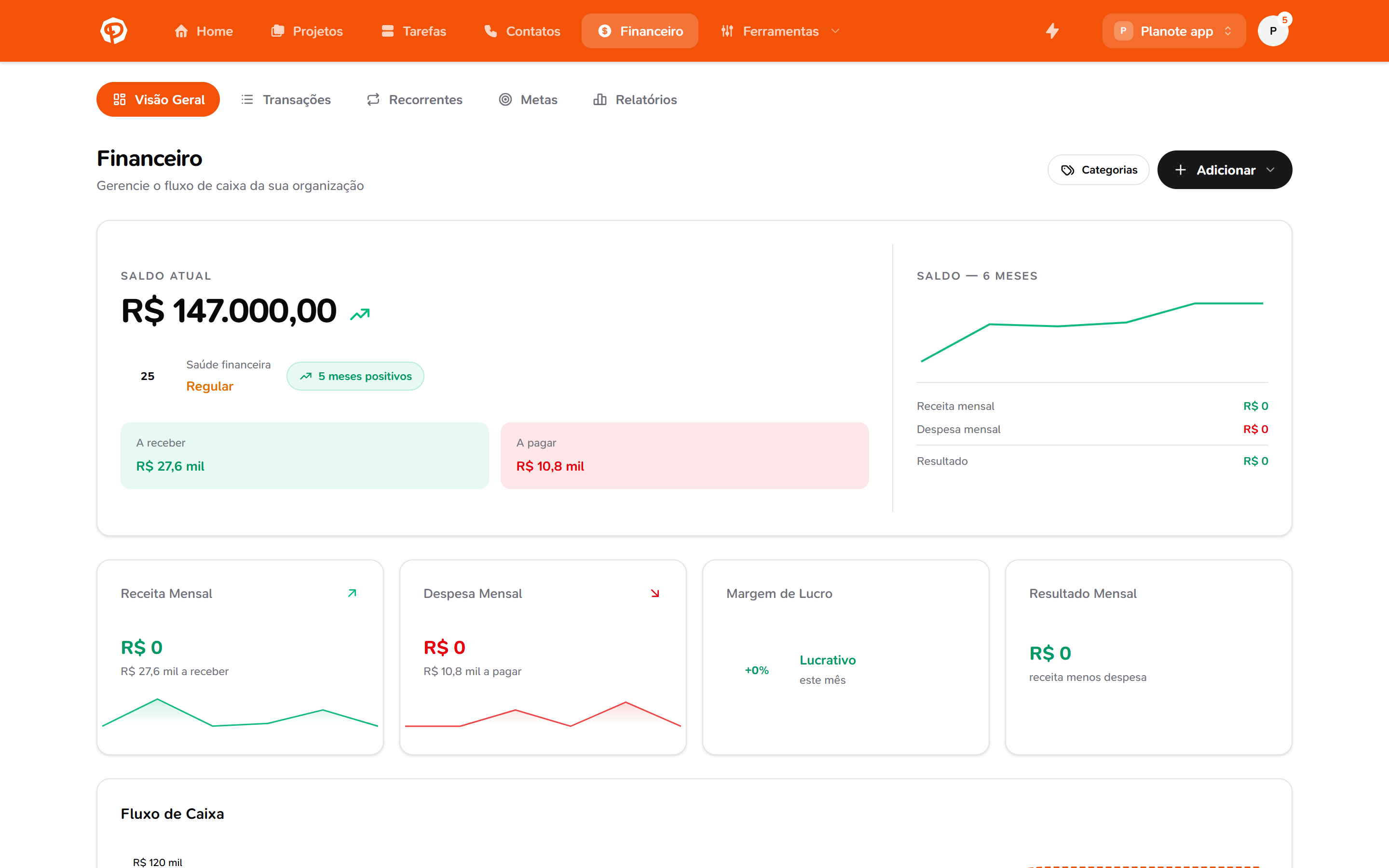Click 'R$ 27,6 mil a receber' caption

coord(175,671)
